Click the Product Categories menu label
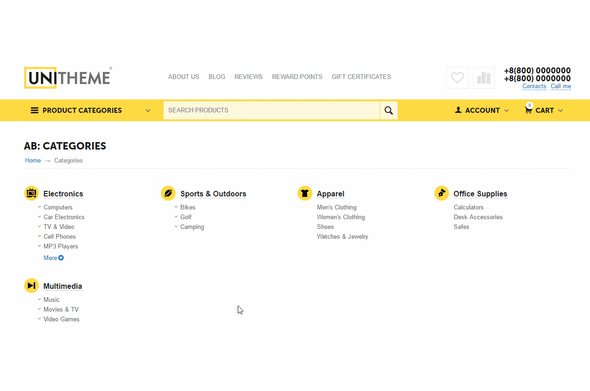Viewport: 590px width, 391px height. tap(82, 110)
